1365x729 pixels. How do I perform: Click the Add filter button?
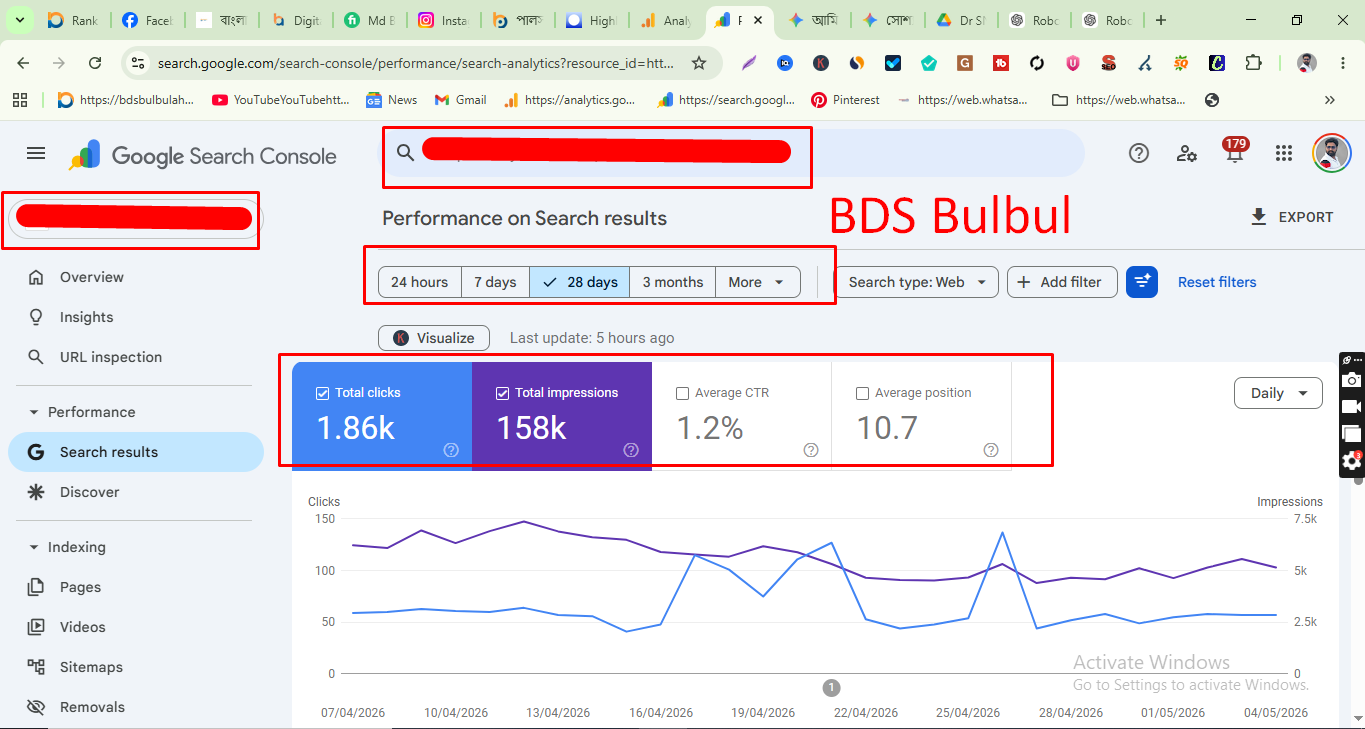click(x=1061, y=282)
